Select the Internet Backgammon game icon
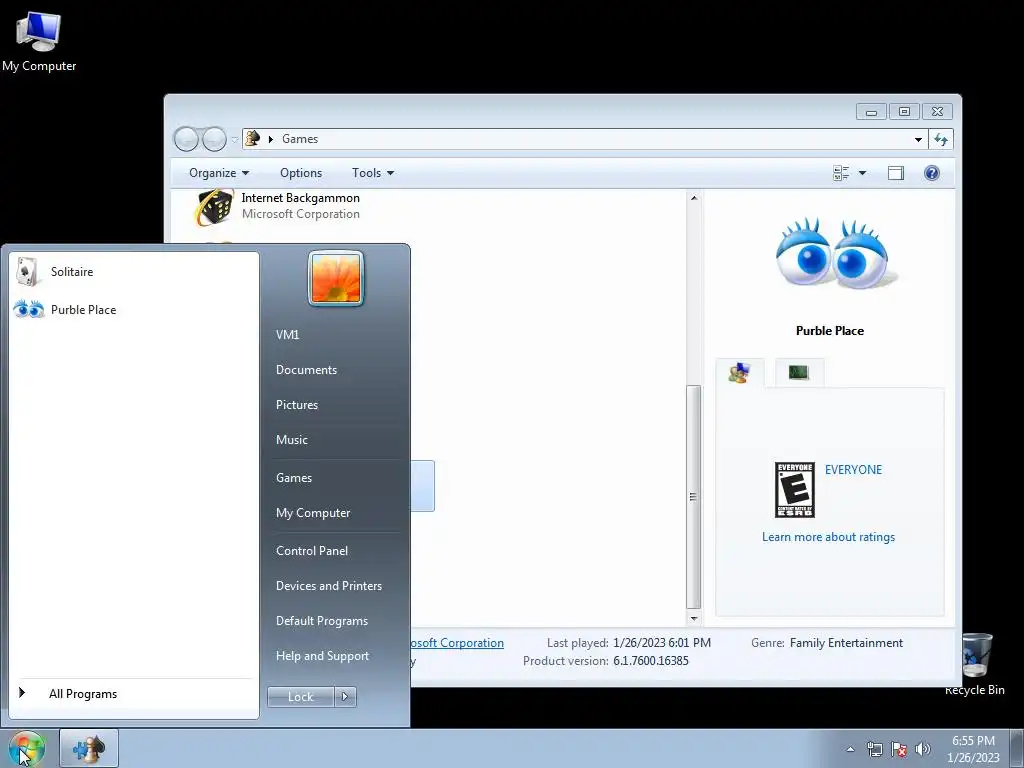The width and height of the screenshot is (1024, 768). click(x=214, y=207)
